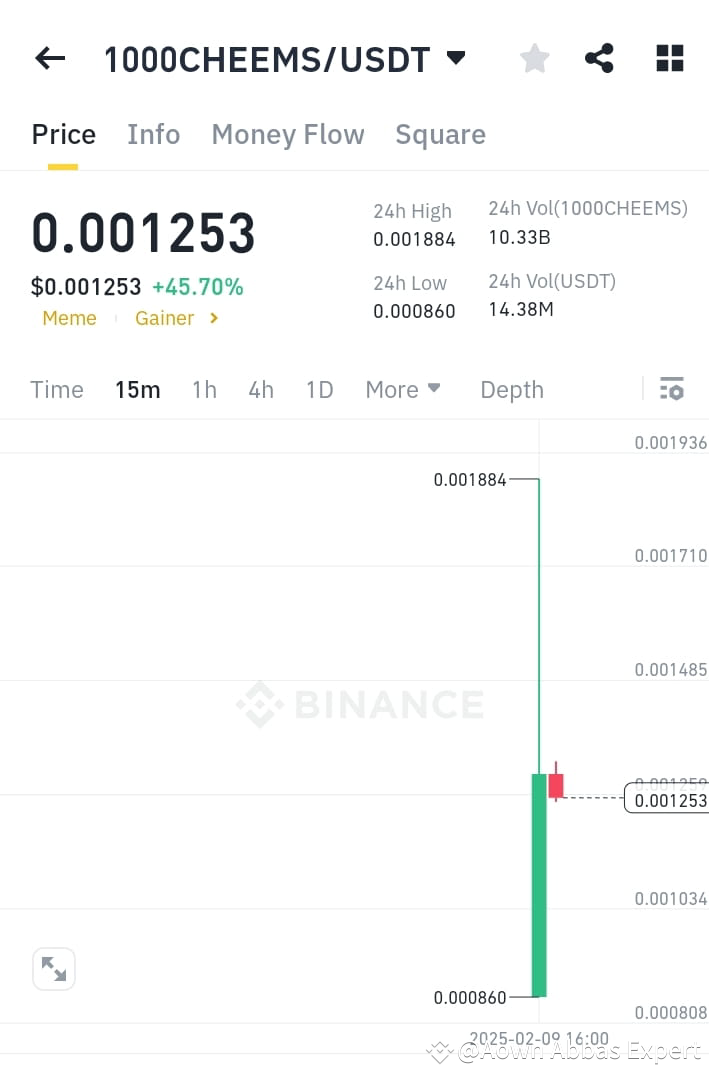Add 1000CHEEMS/USDT to favorites via star
Screen dimensions: 709x1073
534,58
